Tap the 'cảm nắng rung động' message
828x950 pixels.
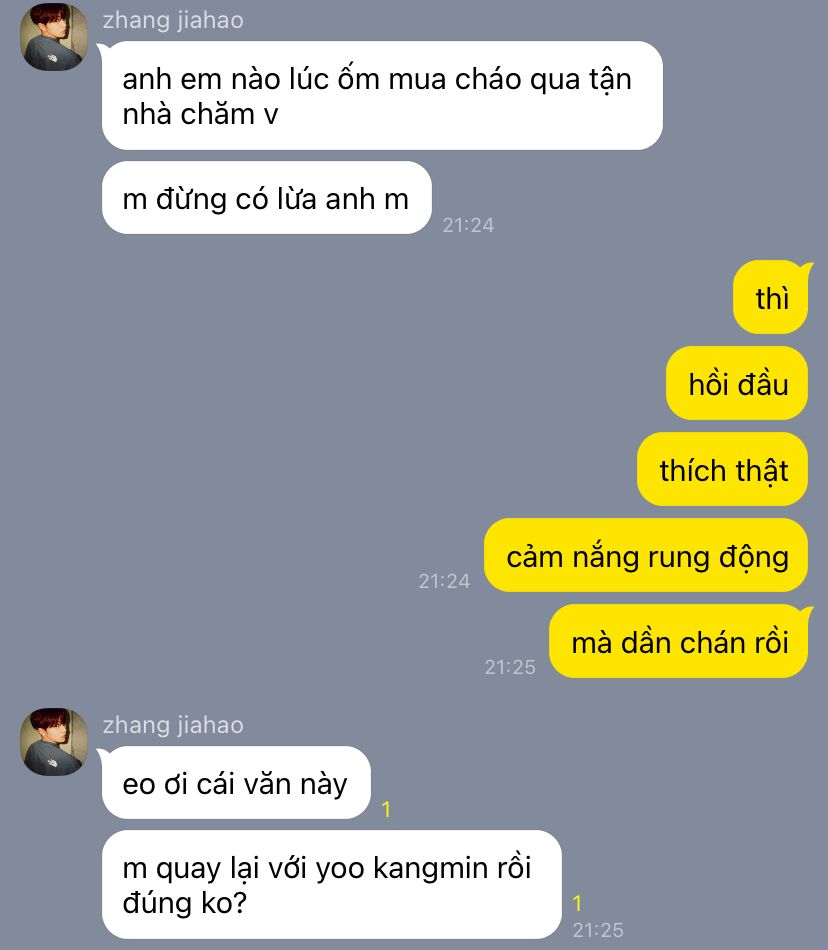click(646, 556)
